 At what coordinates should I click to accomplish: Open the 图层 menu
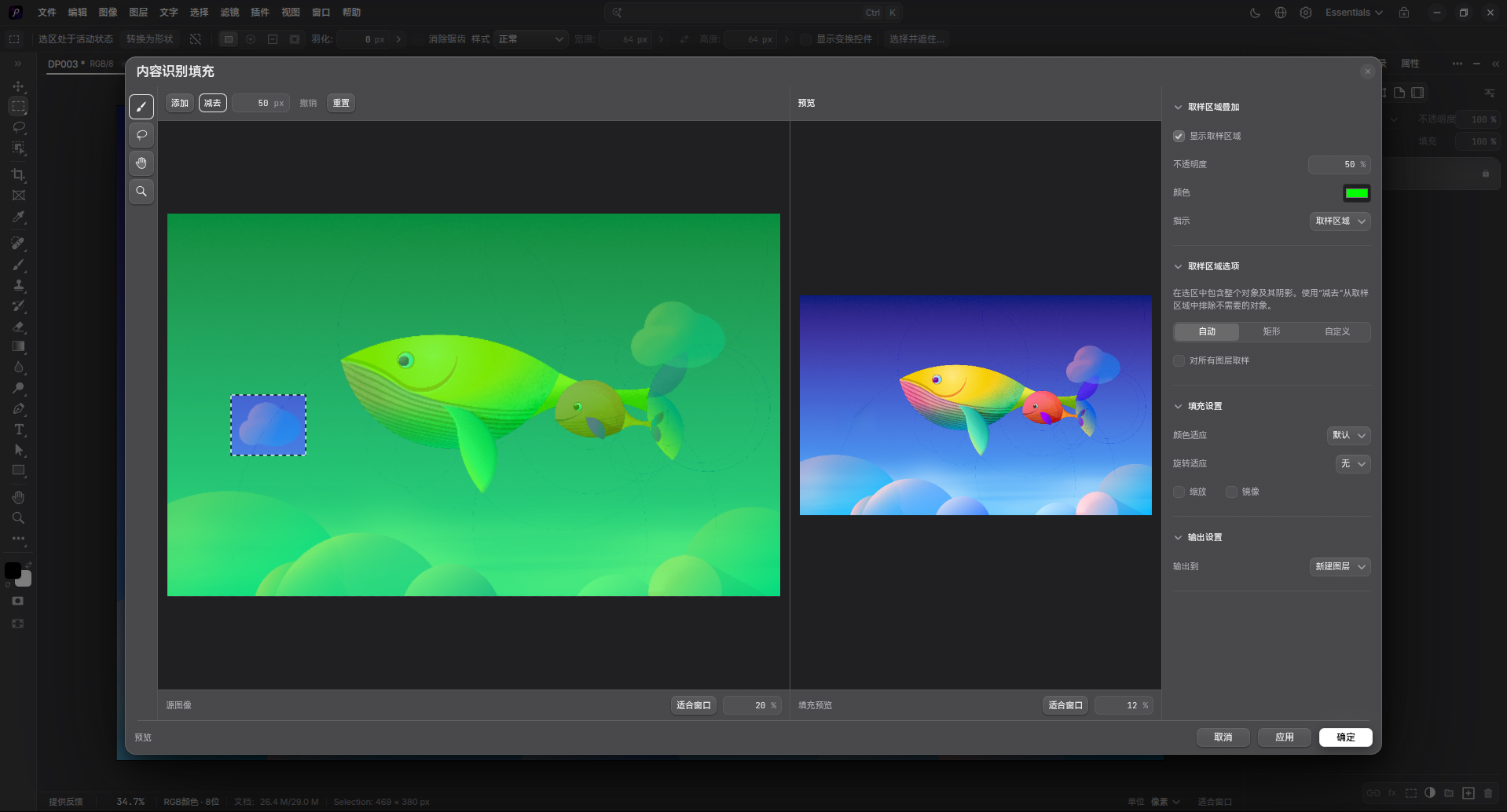(138, 13)
